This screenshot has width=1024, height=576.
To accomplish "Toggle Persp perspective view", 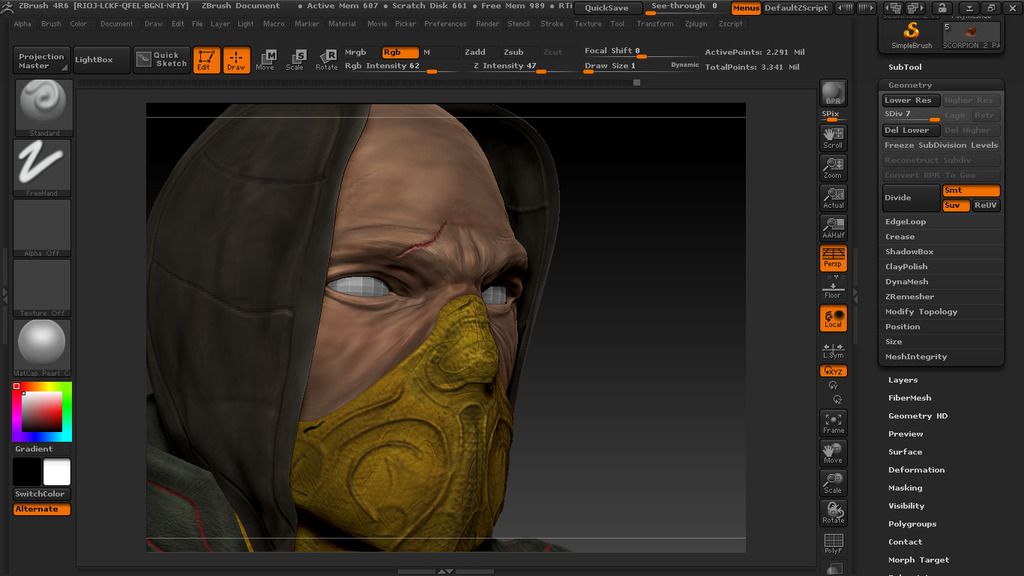I will click(833, 258).
